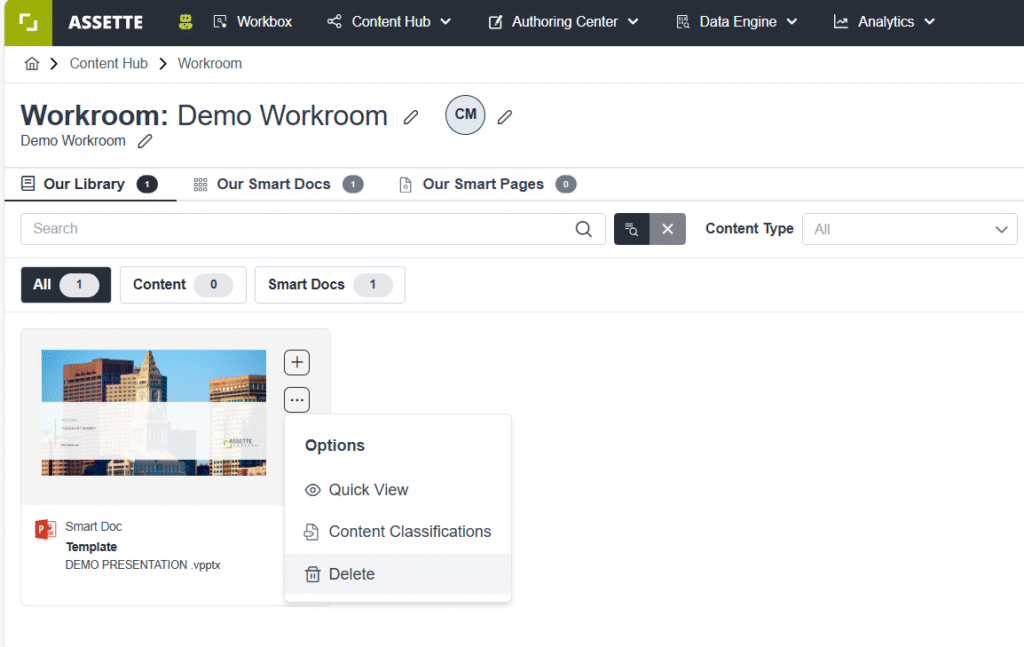Select the All filter button

click(x=66, y=285)
